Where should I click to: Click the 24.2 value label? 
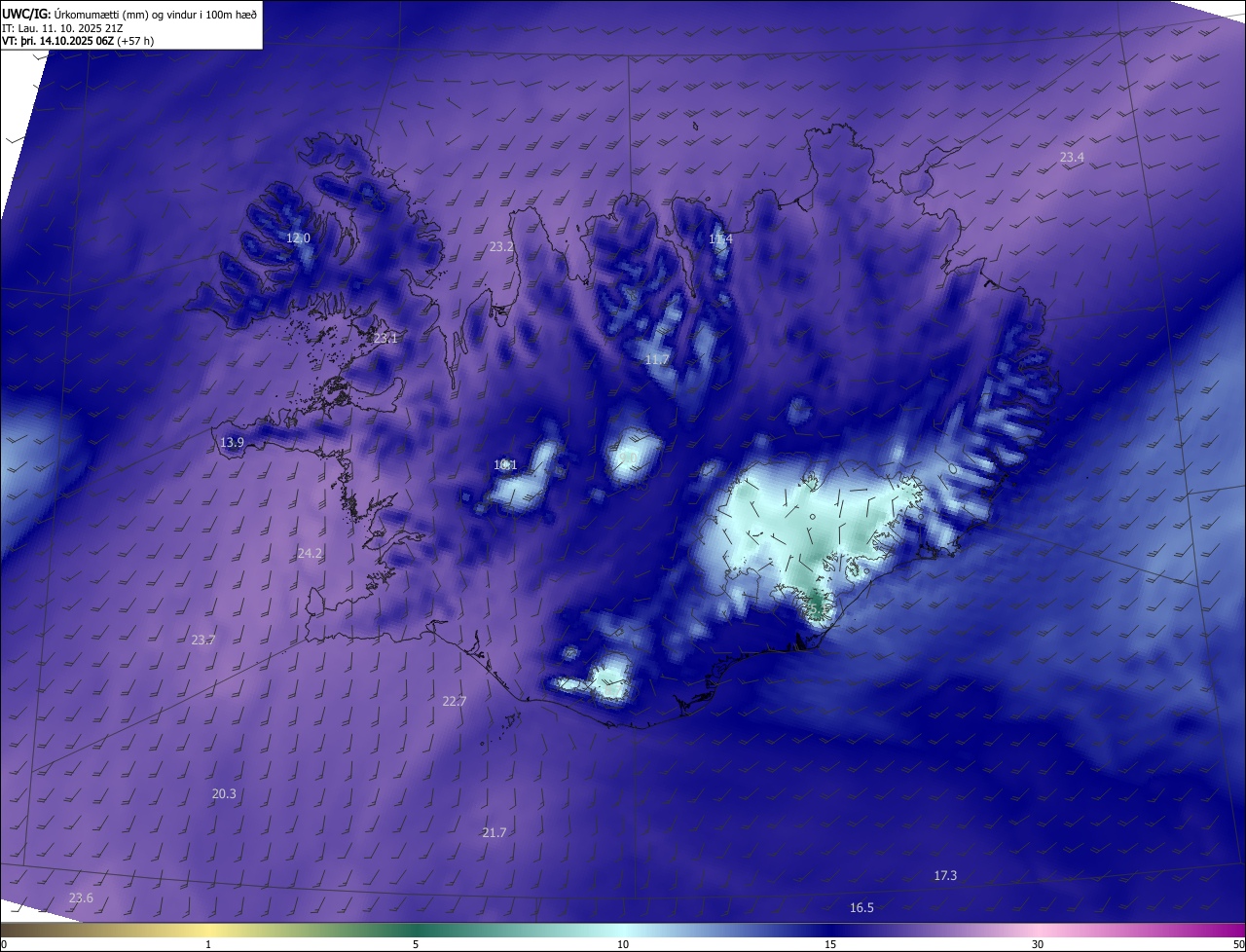click(x=310, y=554)
